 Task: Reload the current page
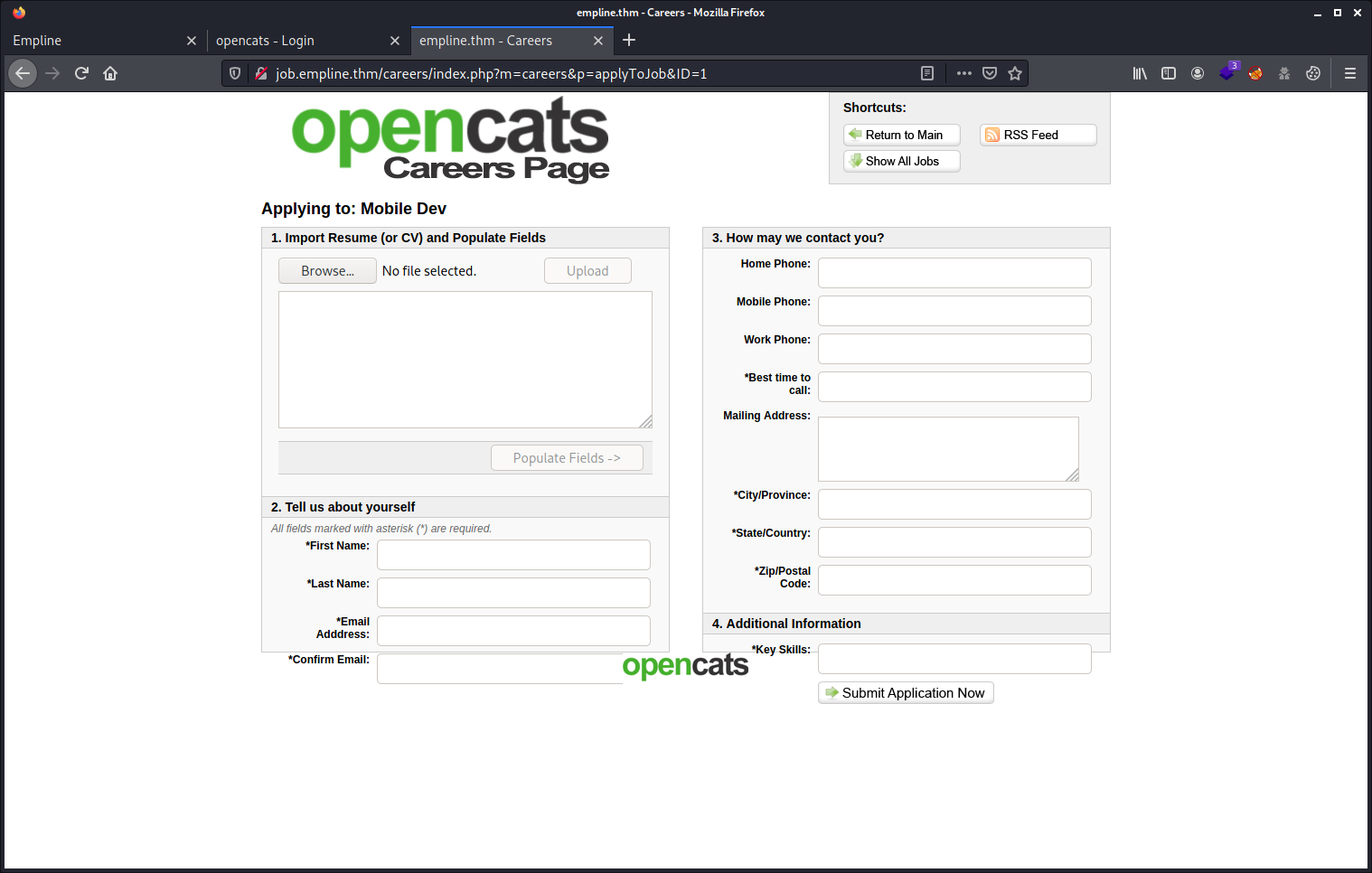pyautogui.click(x=81, y=73)
